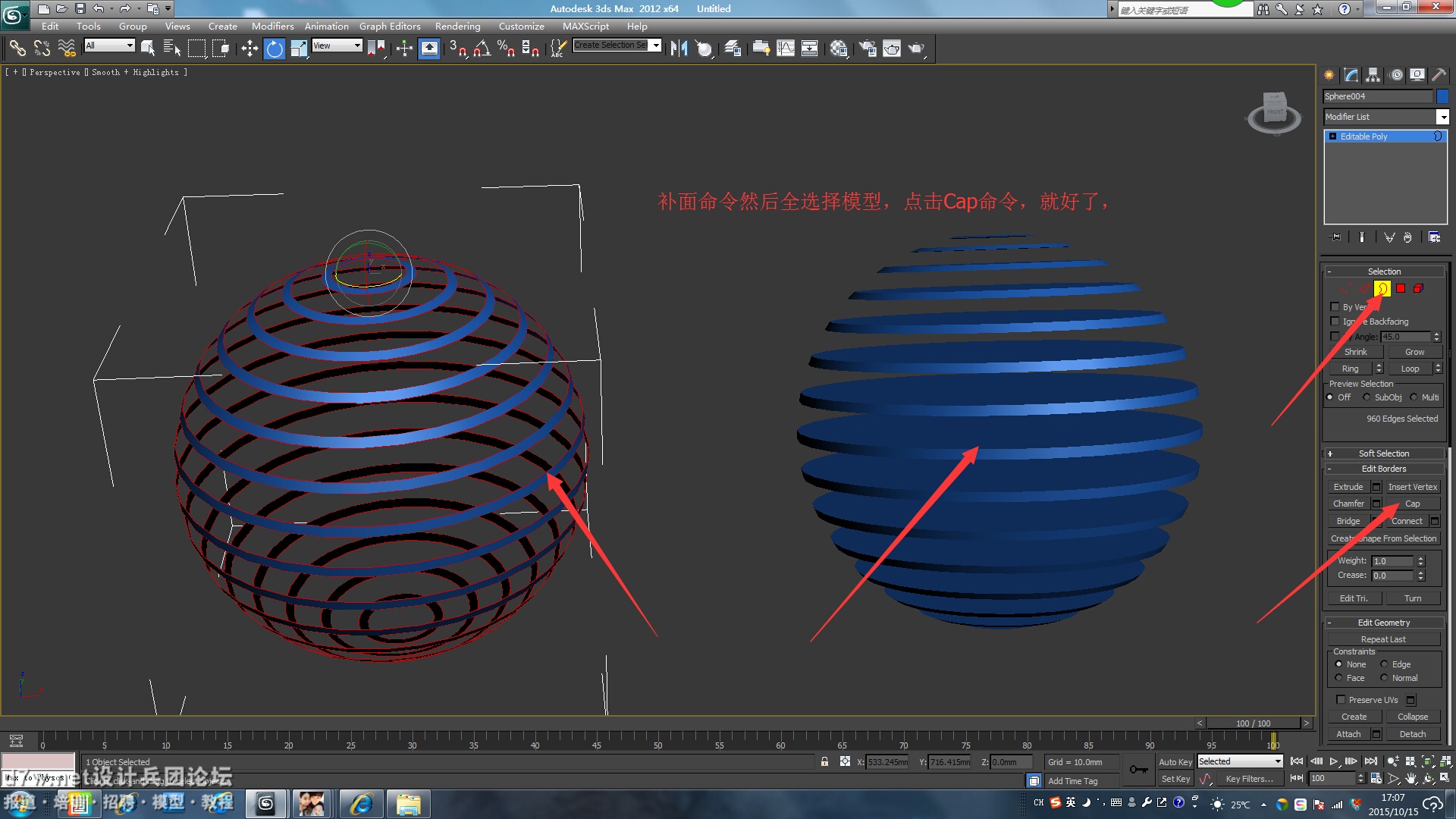Open the Curve Editor
The image size is (1456, 819).
pyautogui.click(x=786, y=49)
